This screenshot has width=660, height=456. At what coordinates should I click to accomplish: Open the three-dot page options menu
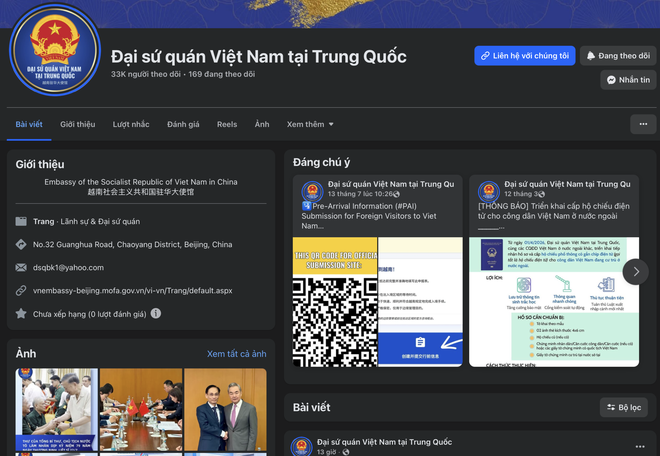click(x=643, y=124)
